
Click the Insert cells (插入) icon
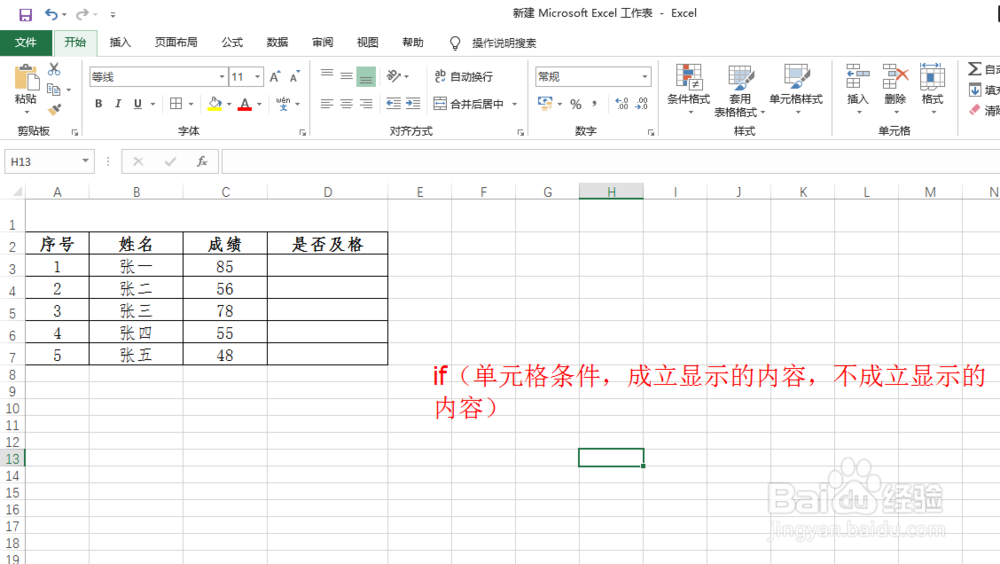point(858,77)
